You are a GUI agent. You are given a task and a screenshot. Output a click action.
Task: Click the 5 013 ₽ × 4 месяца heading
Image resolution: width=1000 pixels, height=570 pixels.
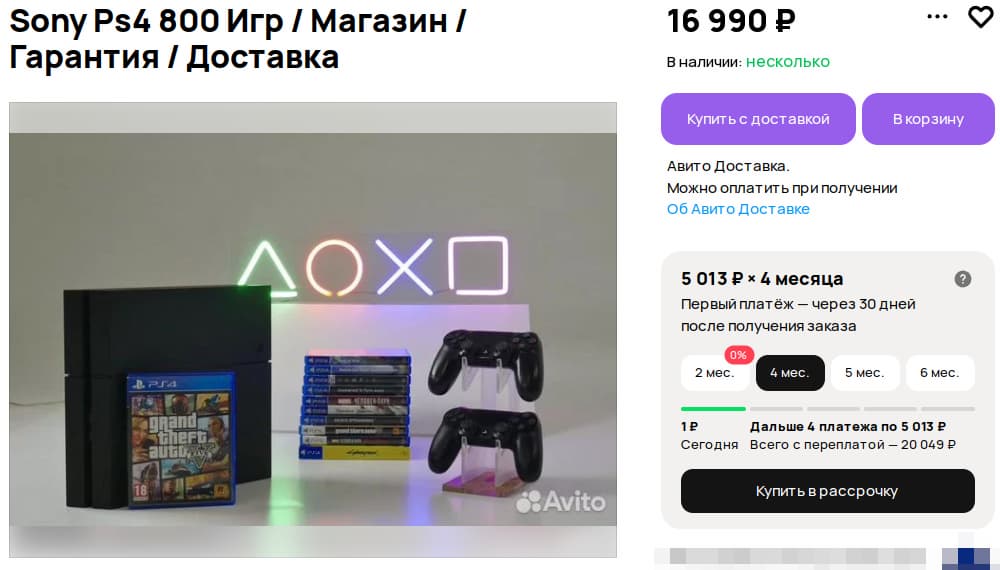tap(761, 279)
